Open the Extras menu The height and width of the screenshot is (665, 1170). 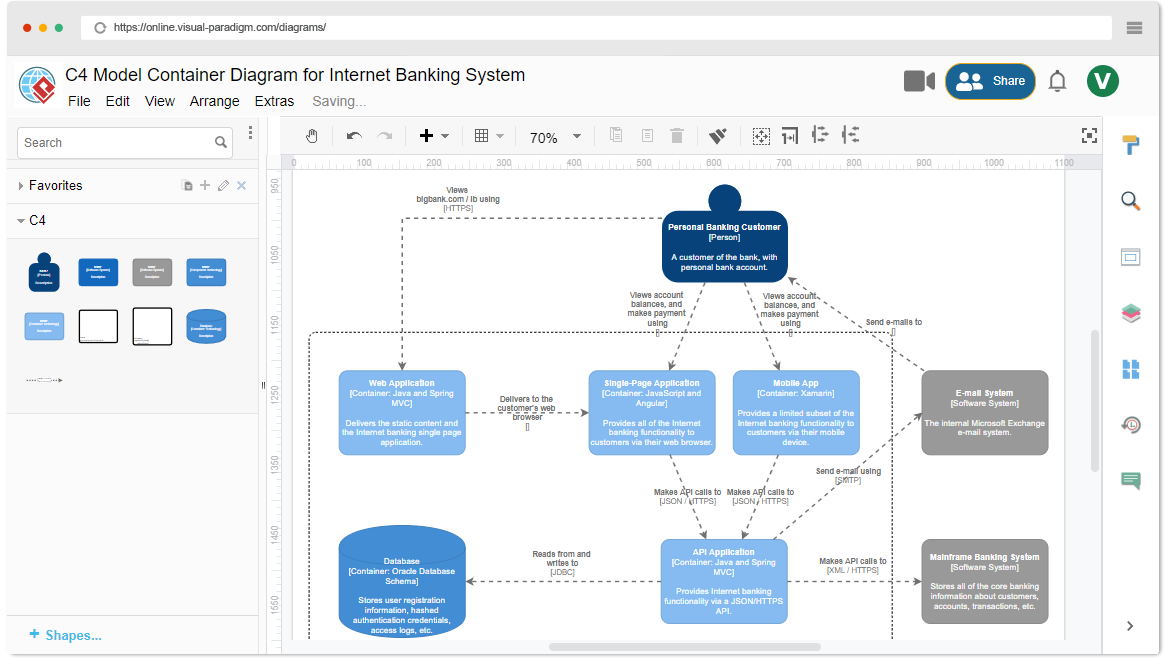coord(274,101)
